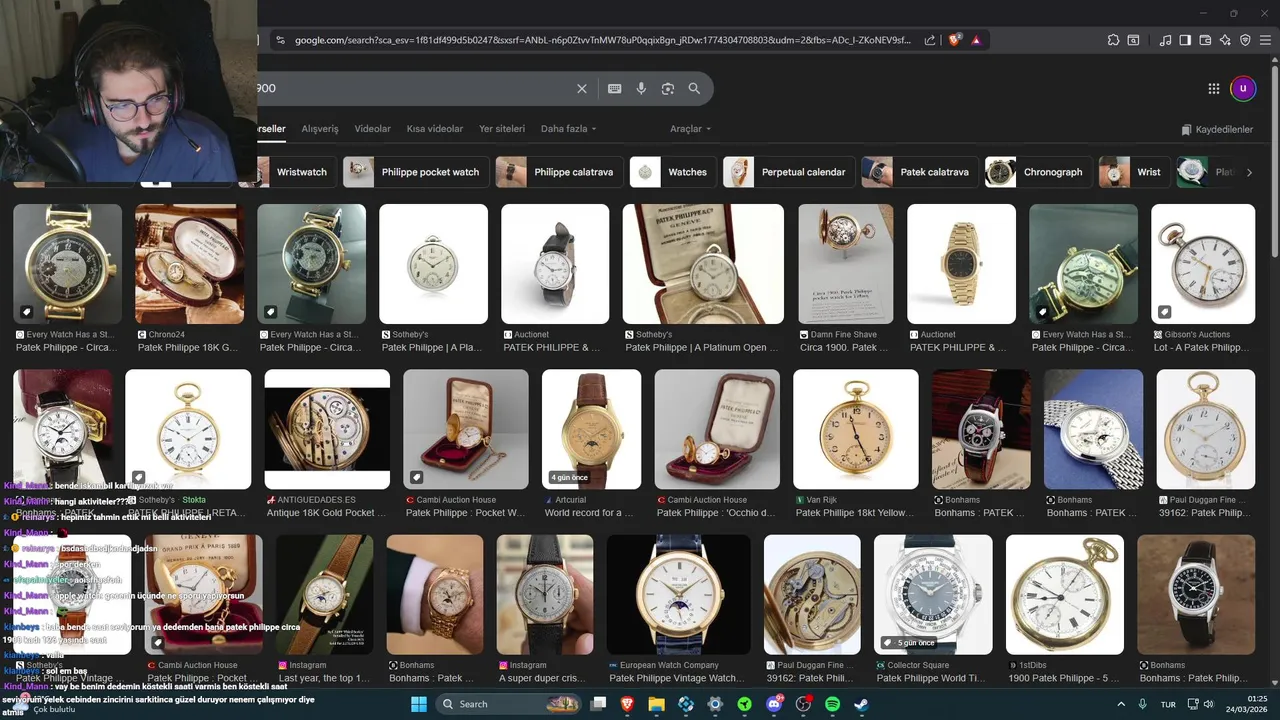
Task: Open Collector Square World Time image
Action: pos(934,594)
